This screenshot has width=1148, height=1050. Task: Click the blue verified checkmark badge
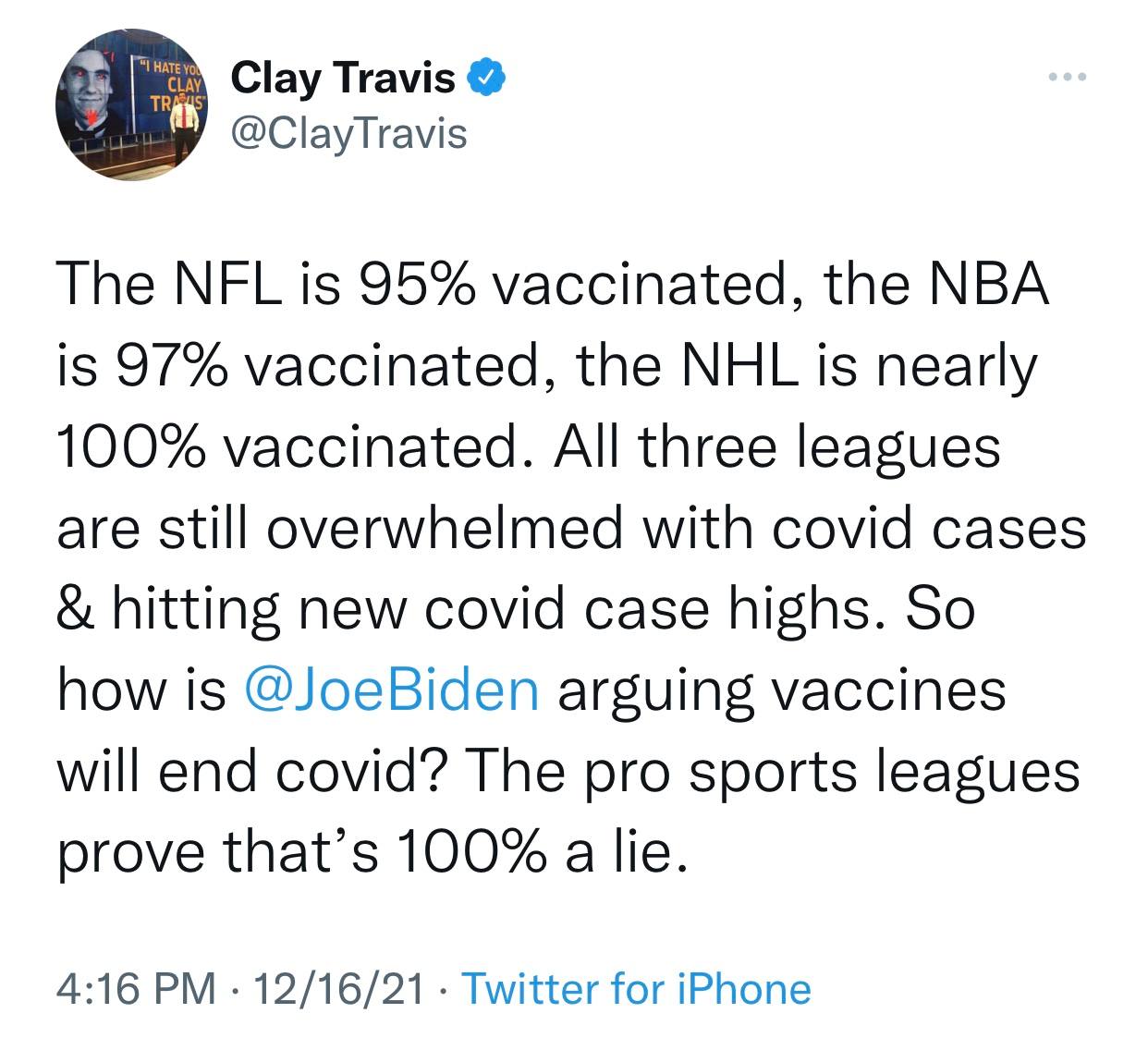click(489, 79)
